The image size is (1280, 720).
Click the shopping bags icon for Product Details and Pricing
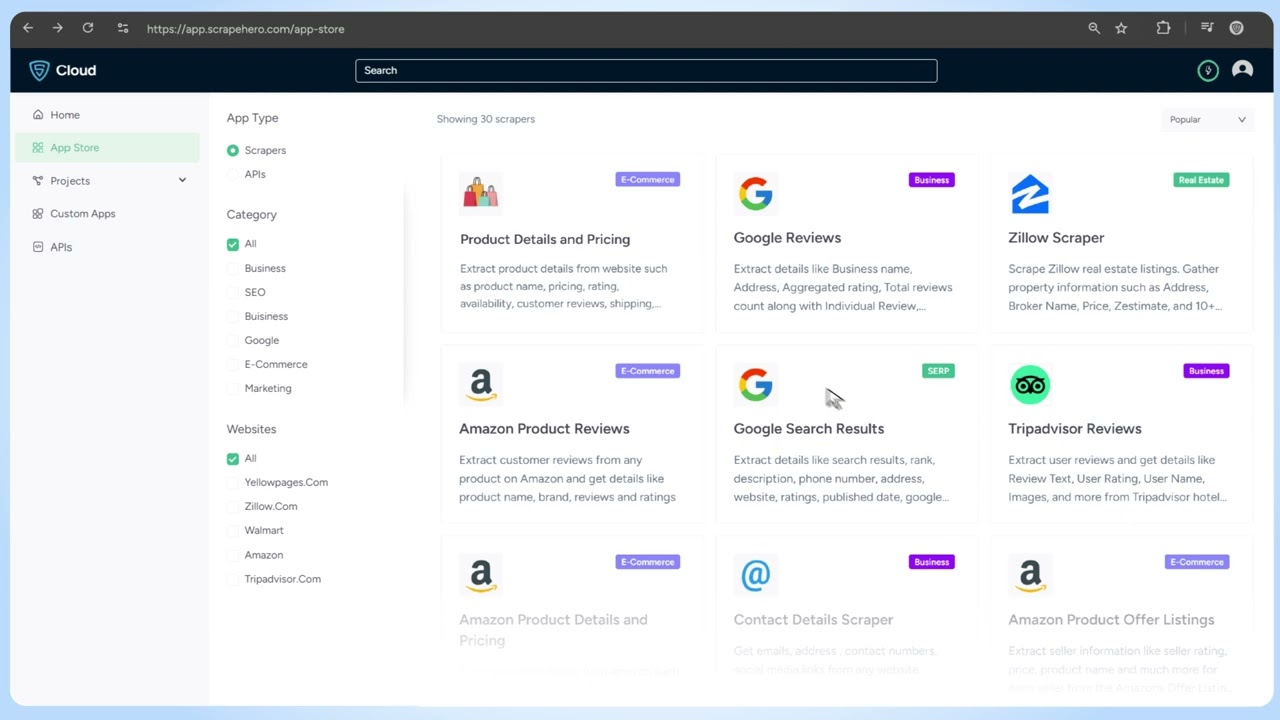click(480, 192)
